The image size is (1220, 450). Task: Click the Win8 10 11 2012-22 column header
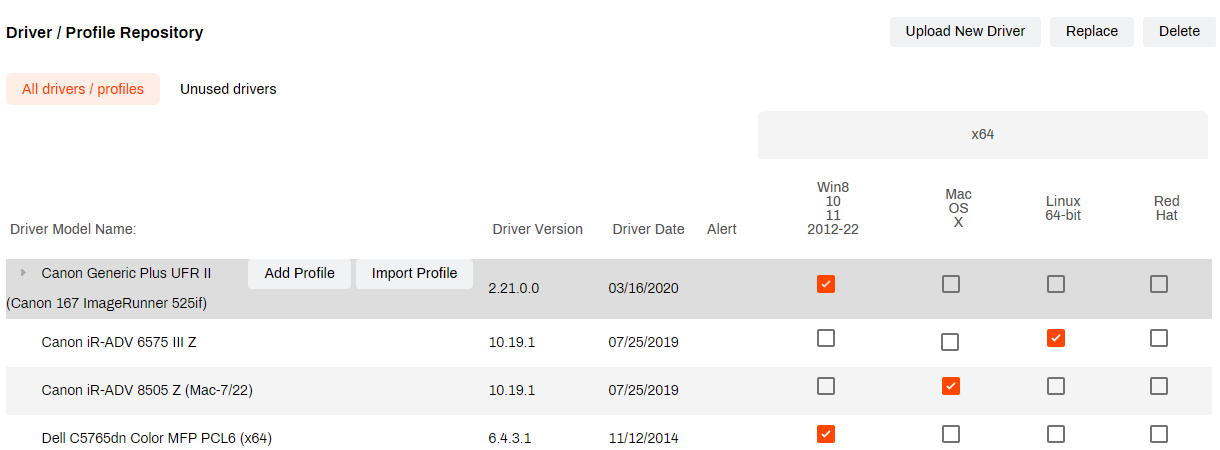[833, 208]
